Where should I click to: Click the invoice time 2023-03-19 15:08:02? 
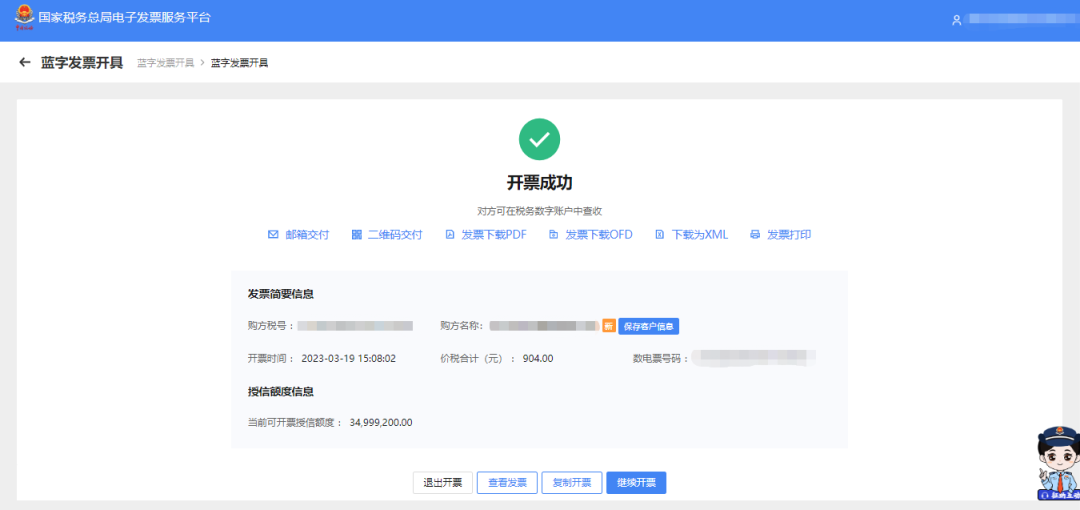pyautogui.click(x=349, y=358)
